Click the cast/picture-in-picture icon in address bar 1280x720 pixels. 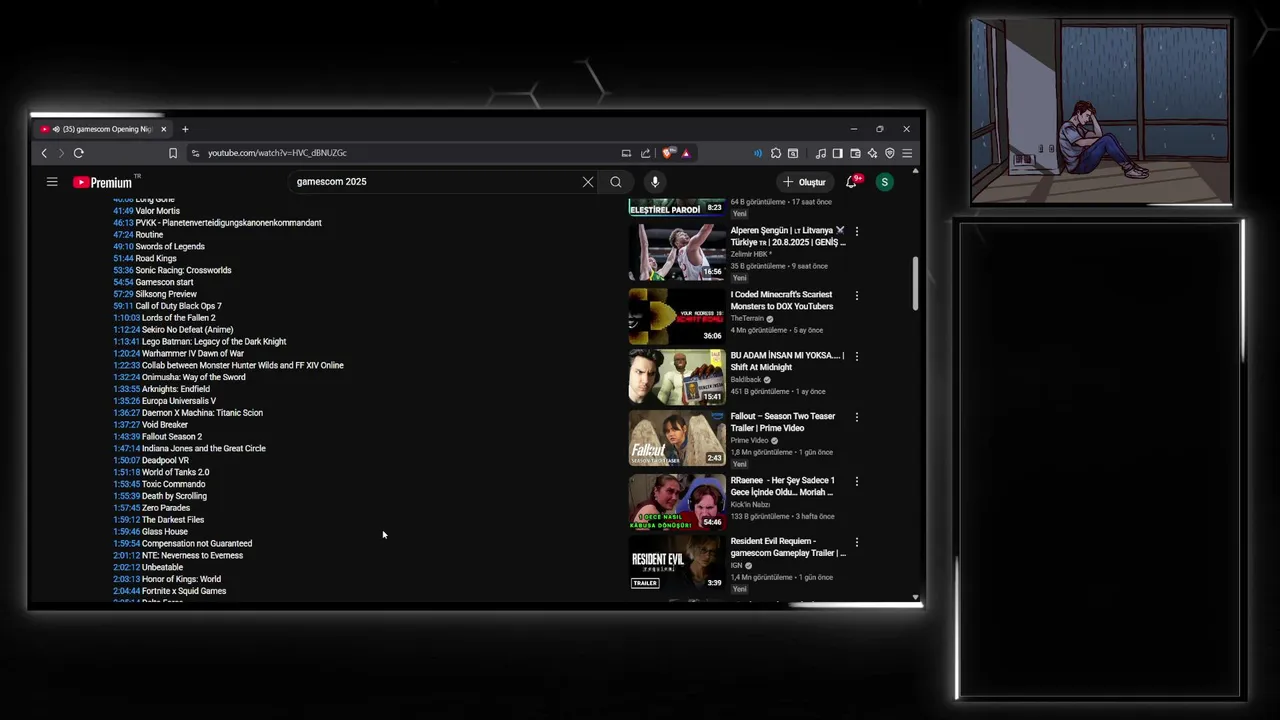[x=626, y=153]
